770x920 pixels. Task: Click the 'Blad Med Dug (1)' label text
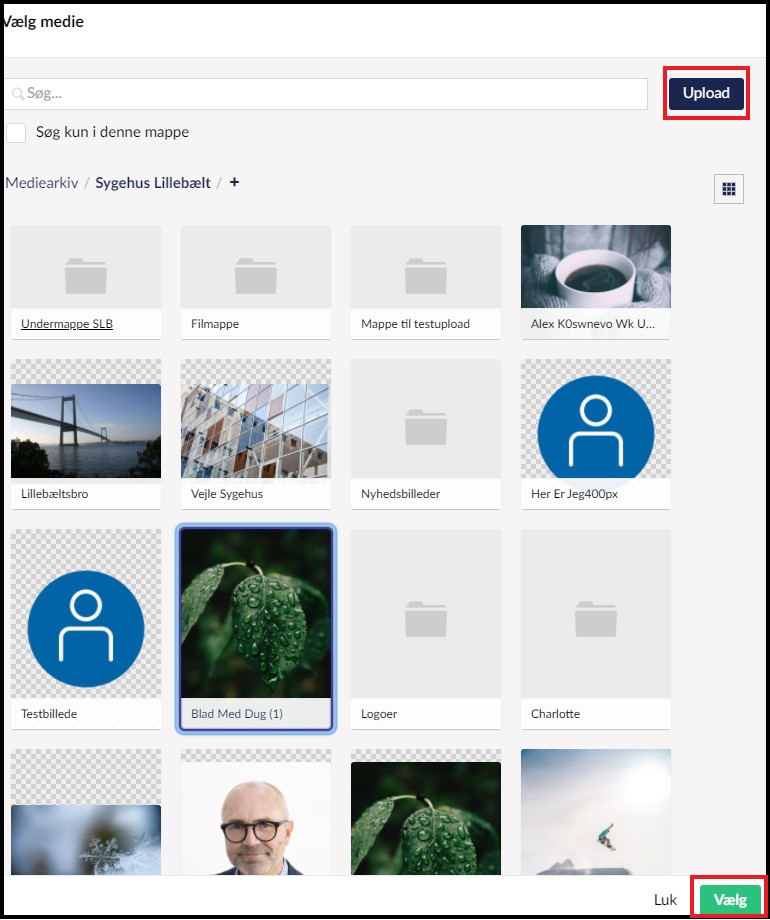pos(237,714)
